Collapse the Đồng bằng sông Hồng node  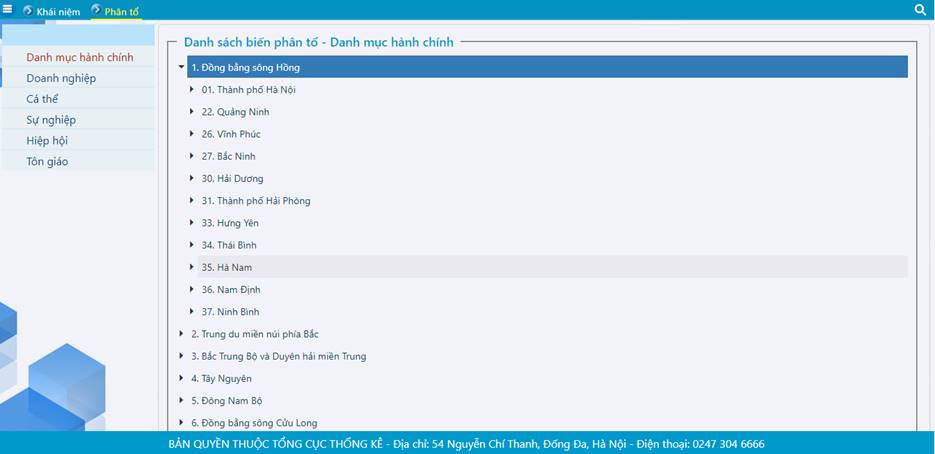[x=181, y=68]
